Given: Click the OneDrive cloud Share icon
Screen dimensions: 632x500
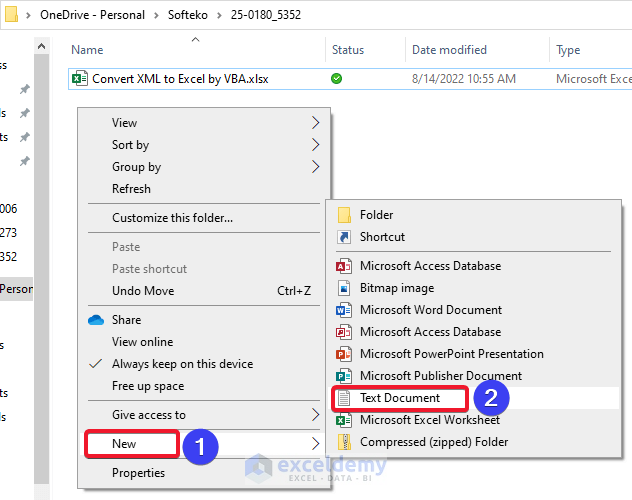Looking at the screenshot, I should pos(96,320).
